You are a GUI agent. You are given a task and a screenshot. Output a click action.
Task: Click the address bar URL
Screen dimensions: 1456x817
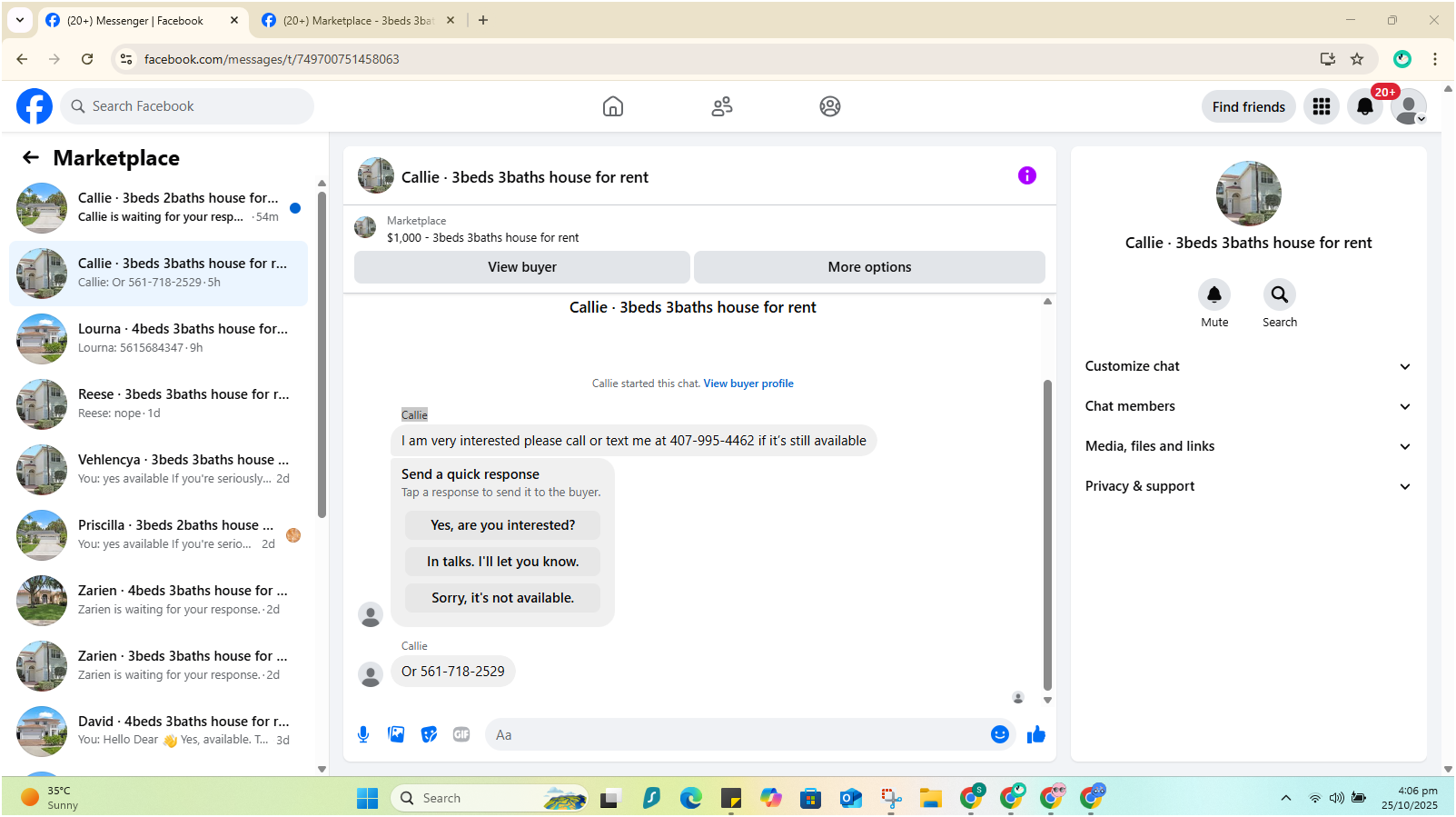coord(272,59)
